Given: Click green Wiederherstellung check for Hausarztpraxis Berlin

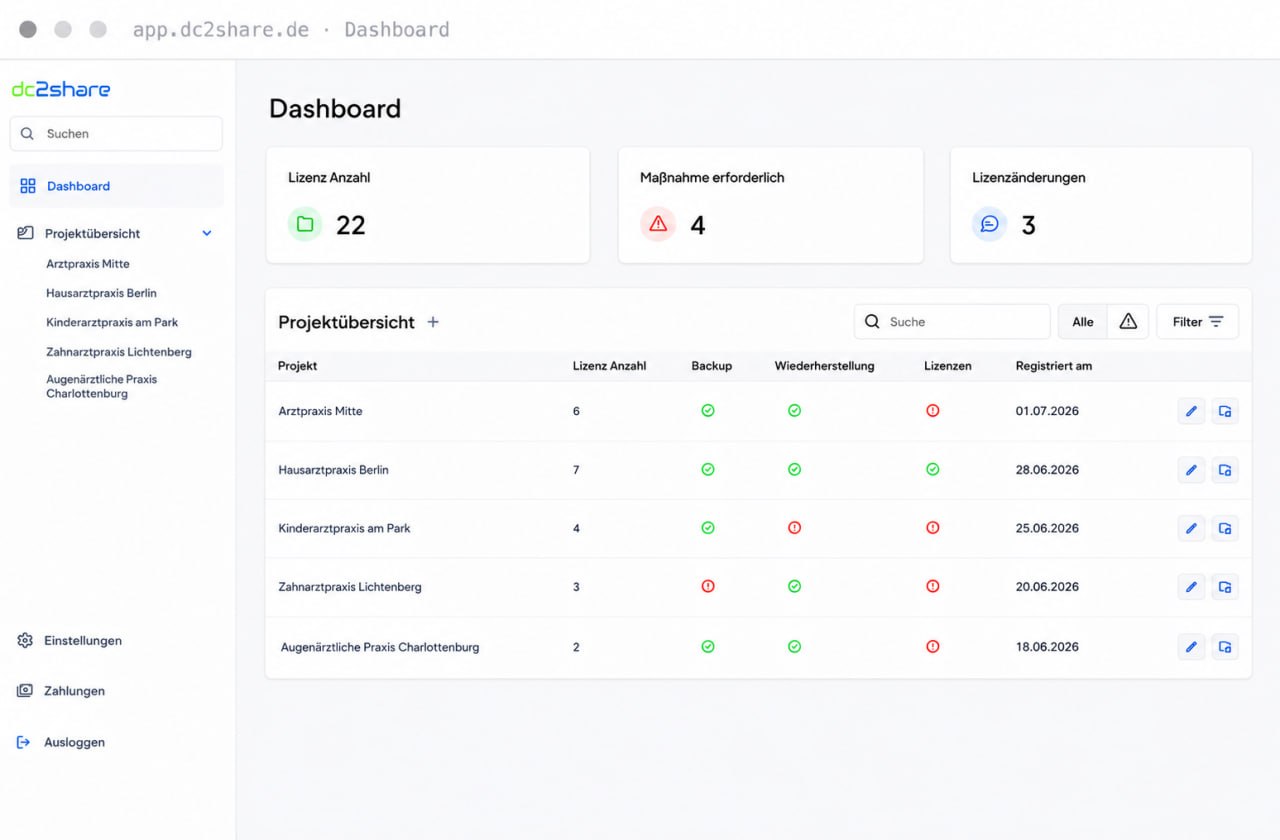Looking at the screenshot, I should (794, 469).
